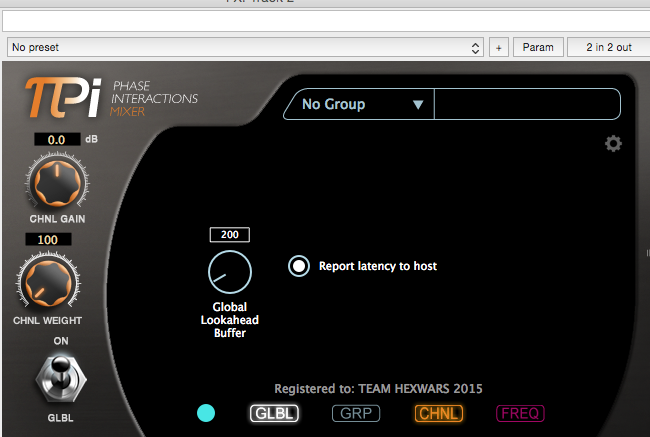This screenshot has width=650, height=437.
Task: Switch to the FREQ tab
Action: (x=520, y=413)
